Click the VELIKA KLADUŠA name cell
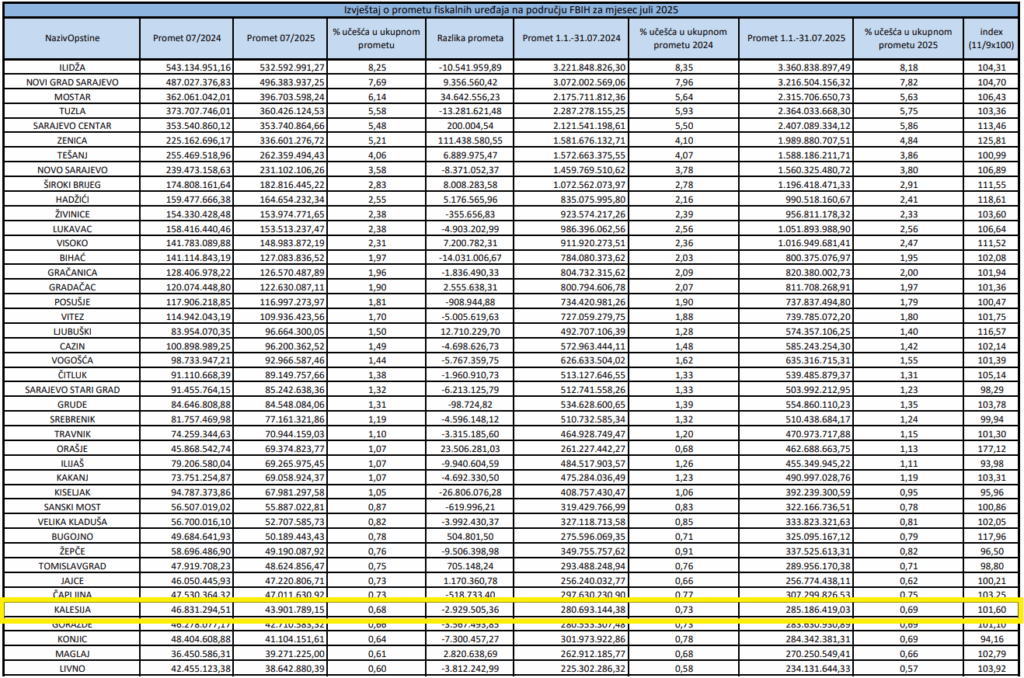 point(71,521)
